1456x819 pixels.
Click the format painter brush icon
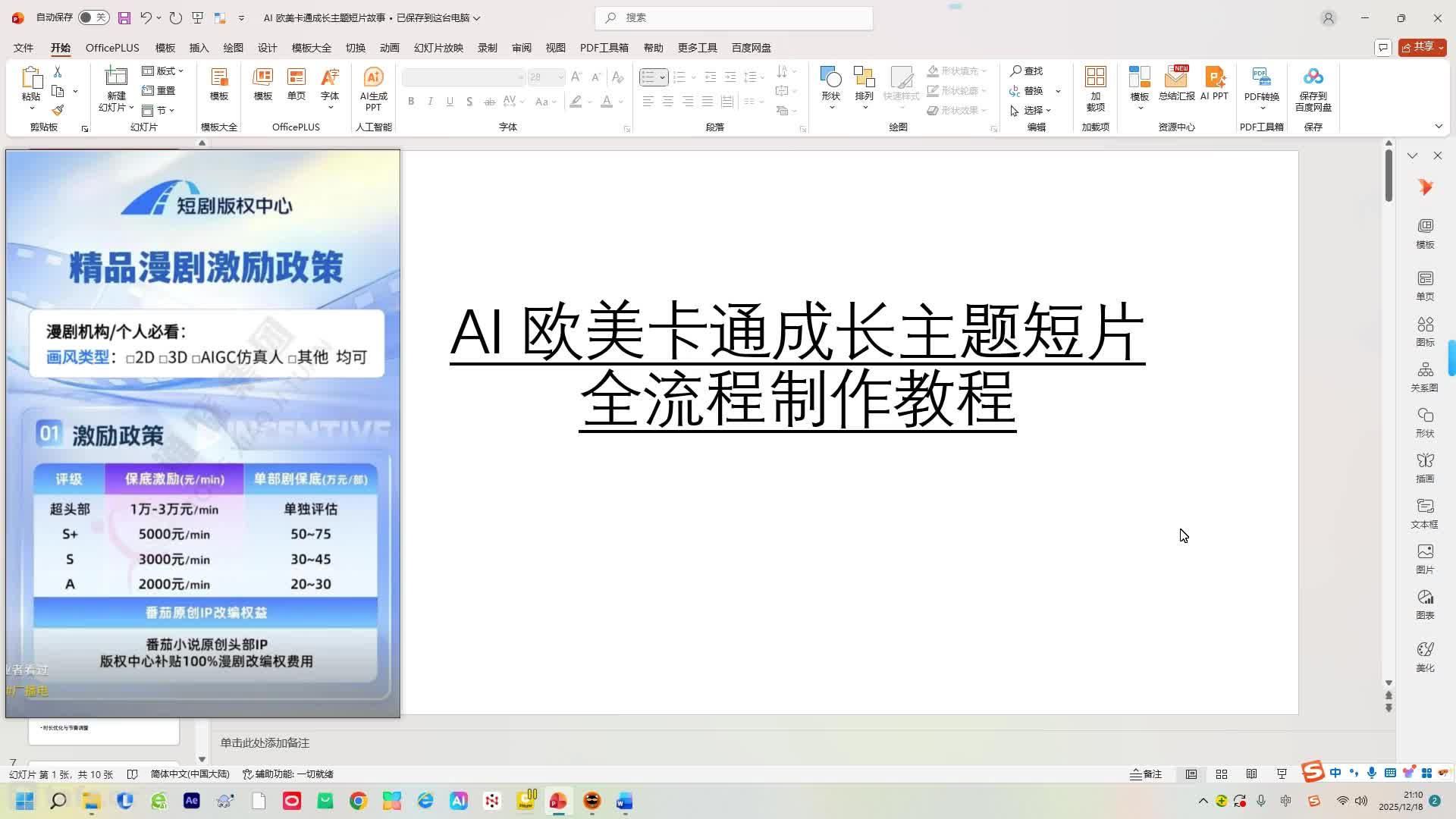click(x=58, y=111)
